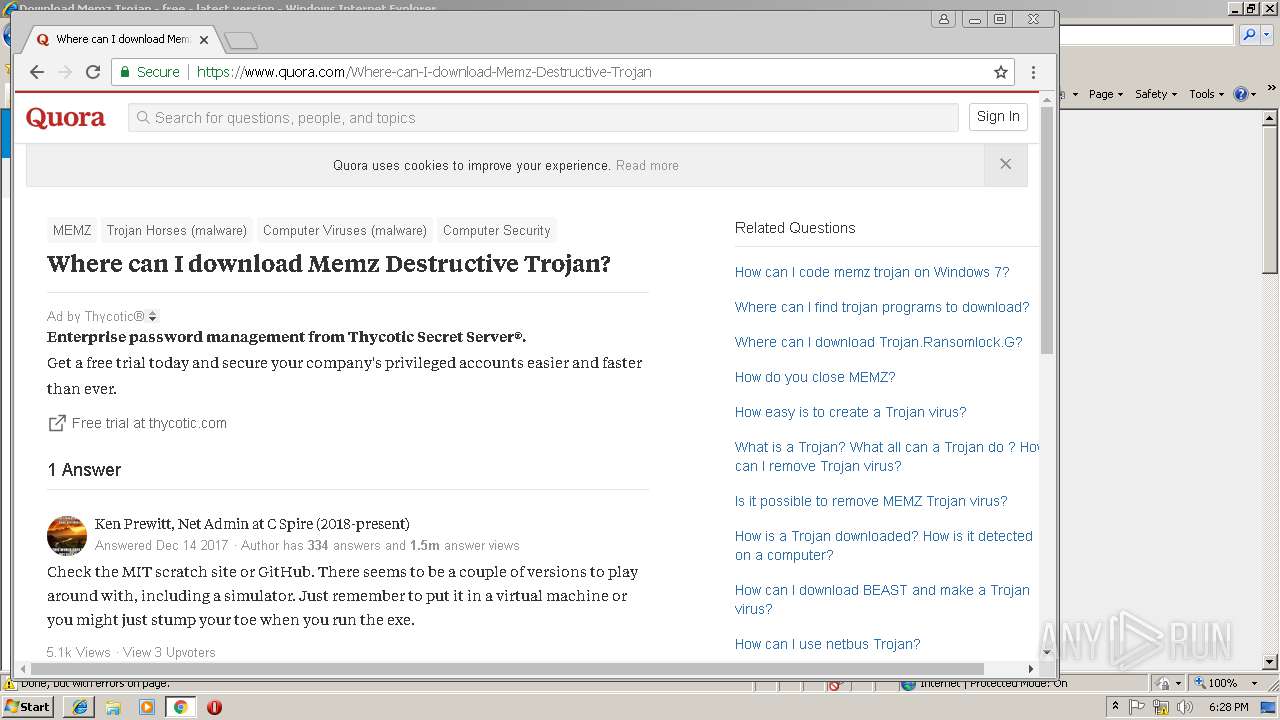Close the 'Where can I download Mem' tab

tap(204, 40)
